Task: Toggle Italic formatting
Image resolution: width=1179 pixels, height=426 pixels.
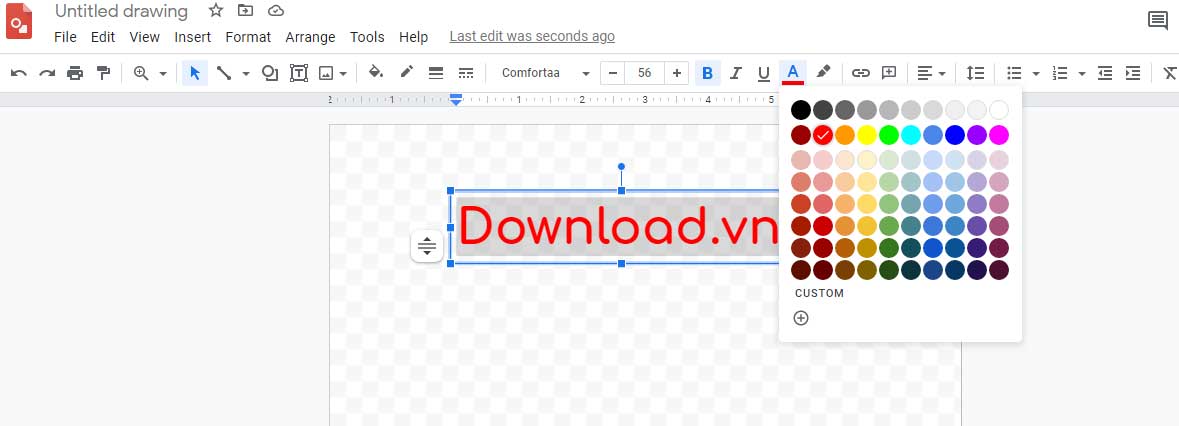Action: (735, 73)
